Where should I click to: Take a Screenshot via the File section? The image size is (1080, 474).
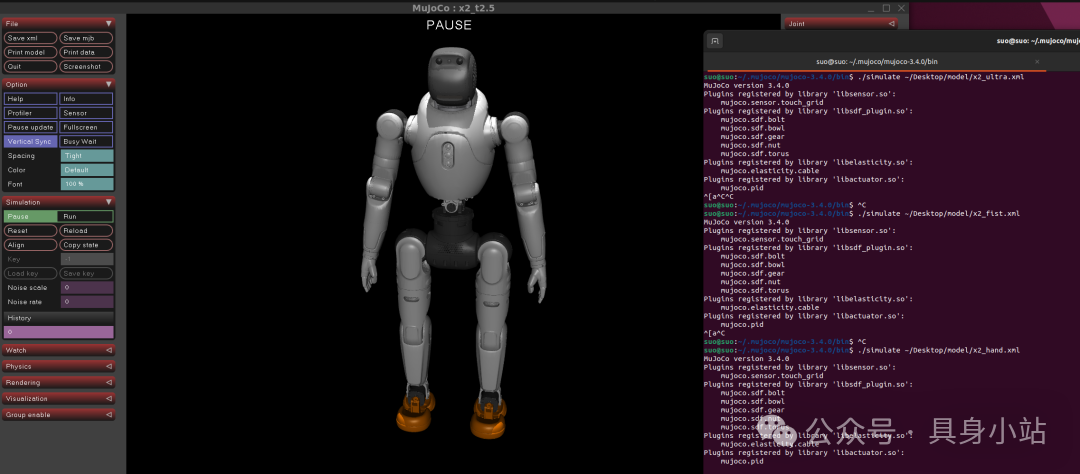86,67
